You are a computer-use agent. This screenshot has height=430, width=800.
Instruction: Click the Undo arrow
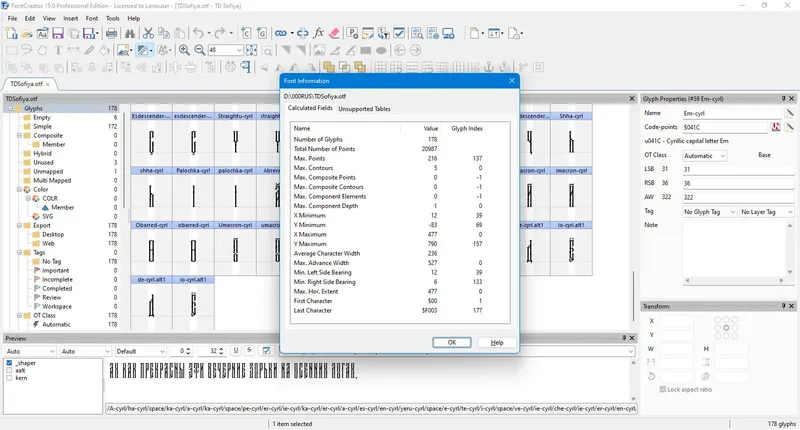tap(198, 34)
